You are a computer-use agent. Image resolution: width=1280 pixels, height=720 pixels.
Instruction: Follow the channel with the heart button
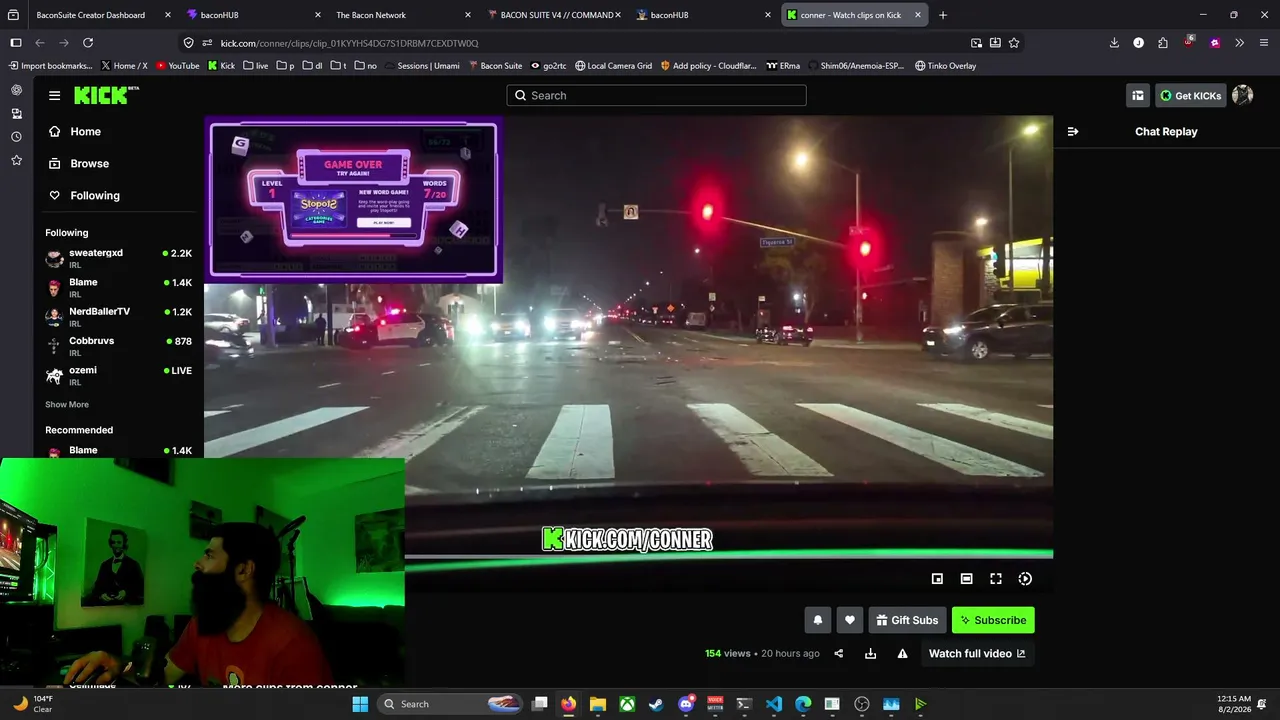point(850,620)
